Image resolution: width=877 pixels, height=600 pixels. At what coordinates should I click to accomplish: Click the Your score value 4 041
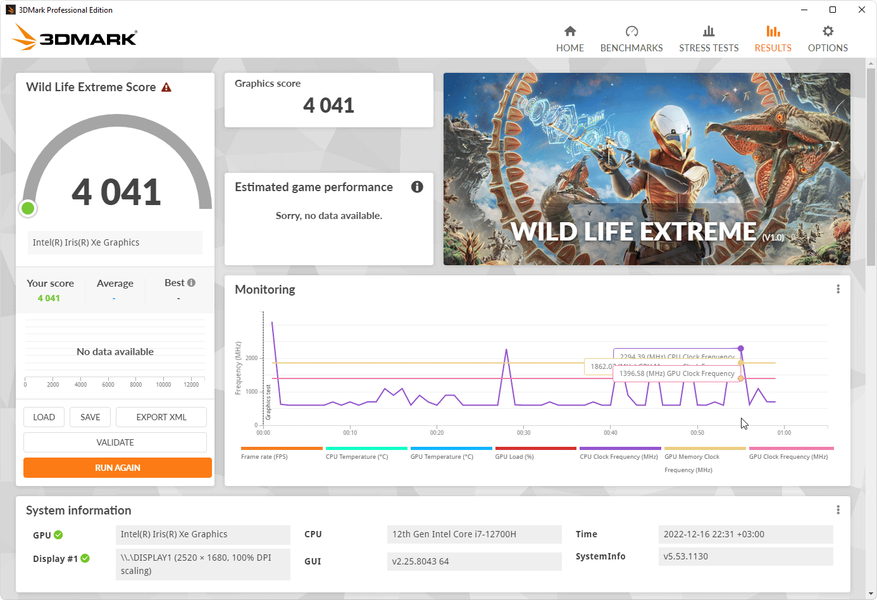tap(49, 299)
